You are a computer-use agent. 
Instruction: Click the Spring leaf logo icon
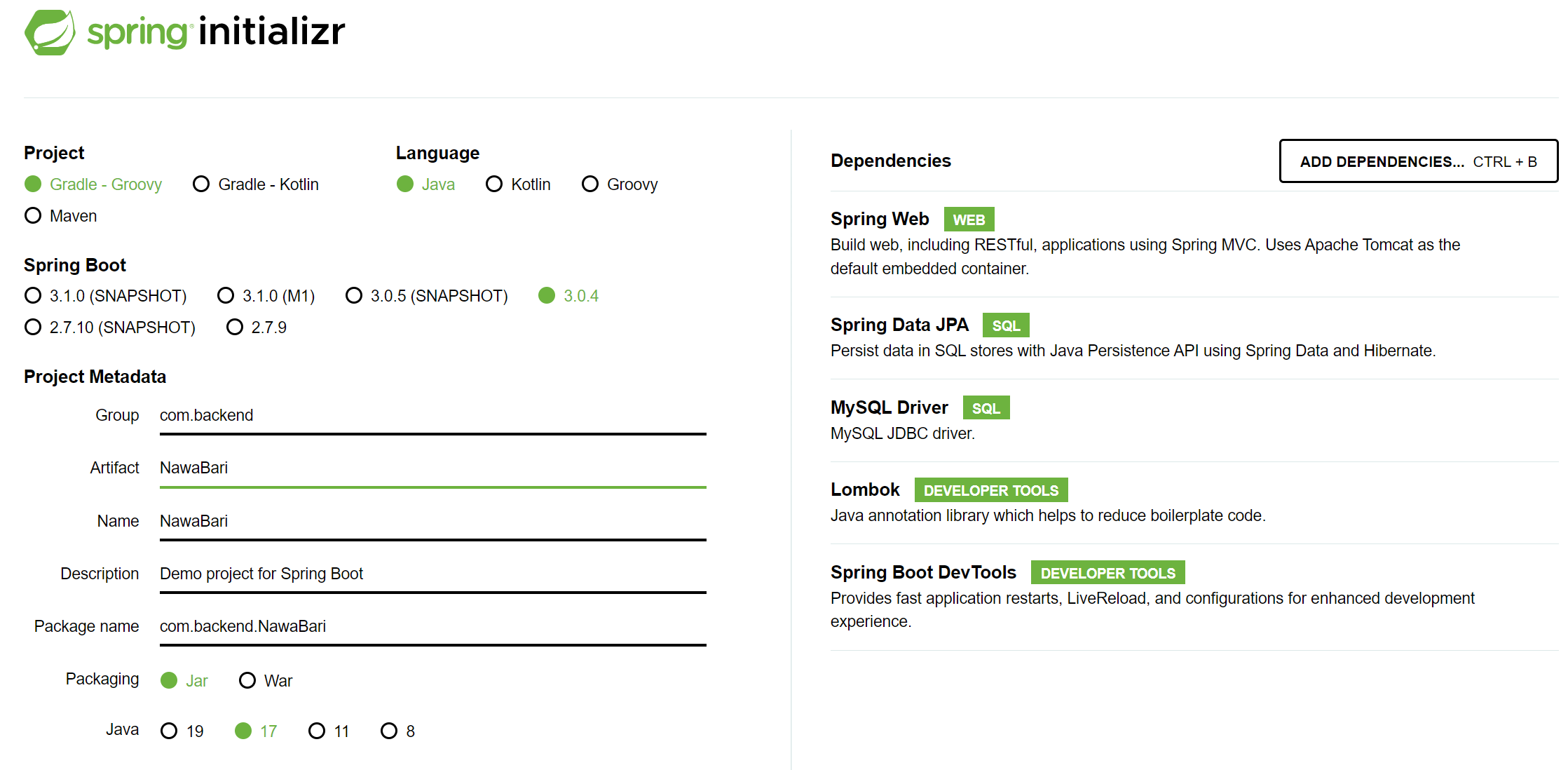[50, 32]
